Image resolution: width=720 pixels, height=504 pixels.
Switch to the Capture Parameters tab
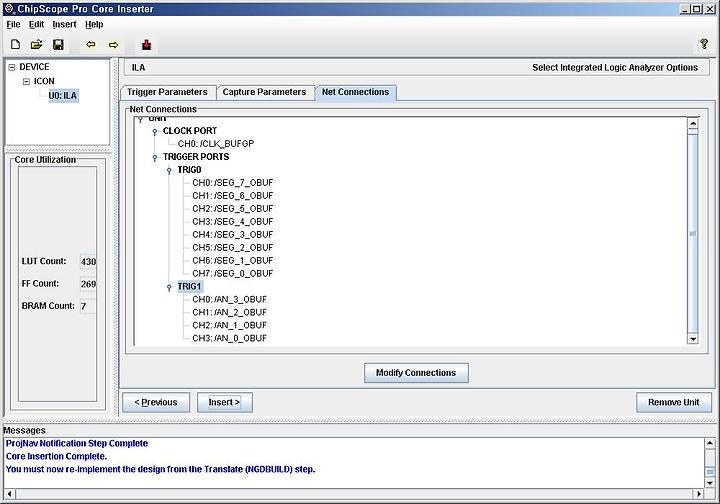(264, 92)
